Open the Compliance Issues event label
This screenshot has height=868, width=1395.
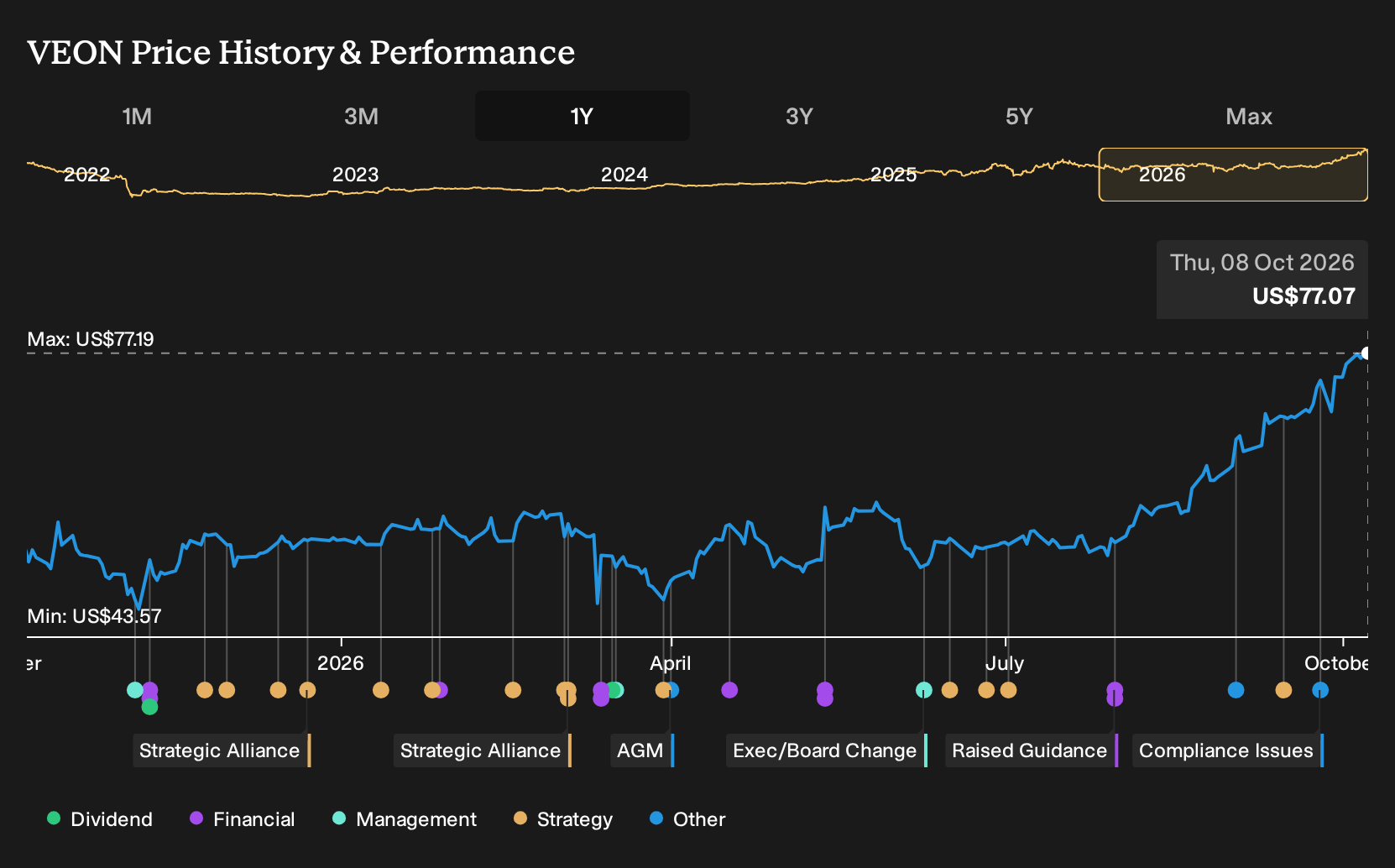[x=1228, y=750]
